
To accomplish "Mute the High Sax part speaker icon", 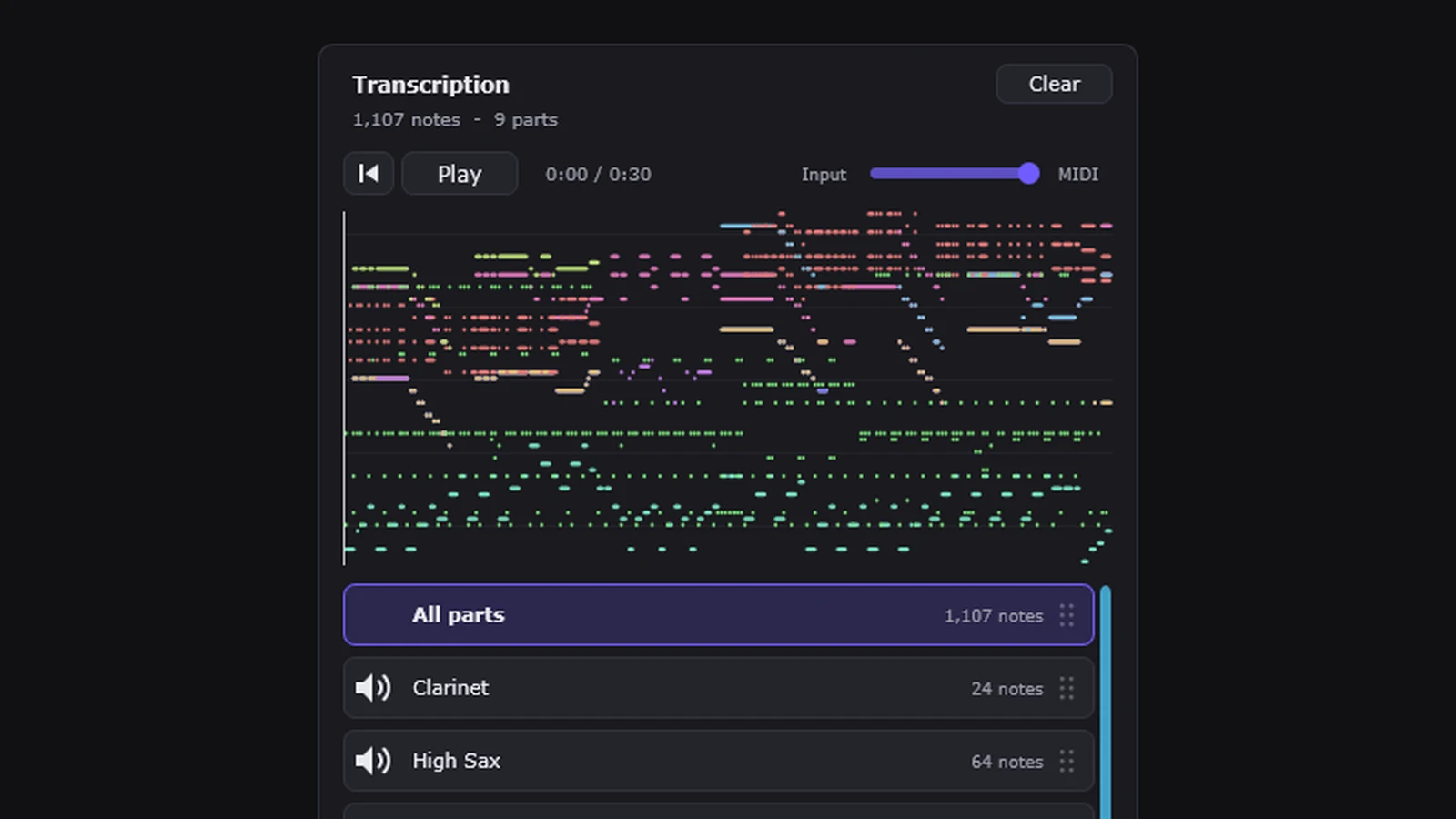I will pos(373,761).
